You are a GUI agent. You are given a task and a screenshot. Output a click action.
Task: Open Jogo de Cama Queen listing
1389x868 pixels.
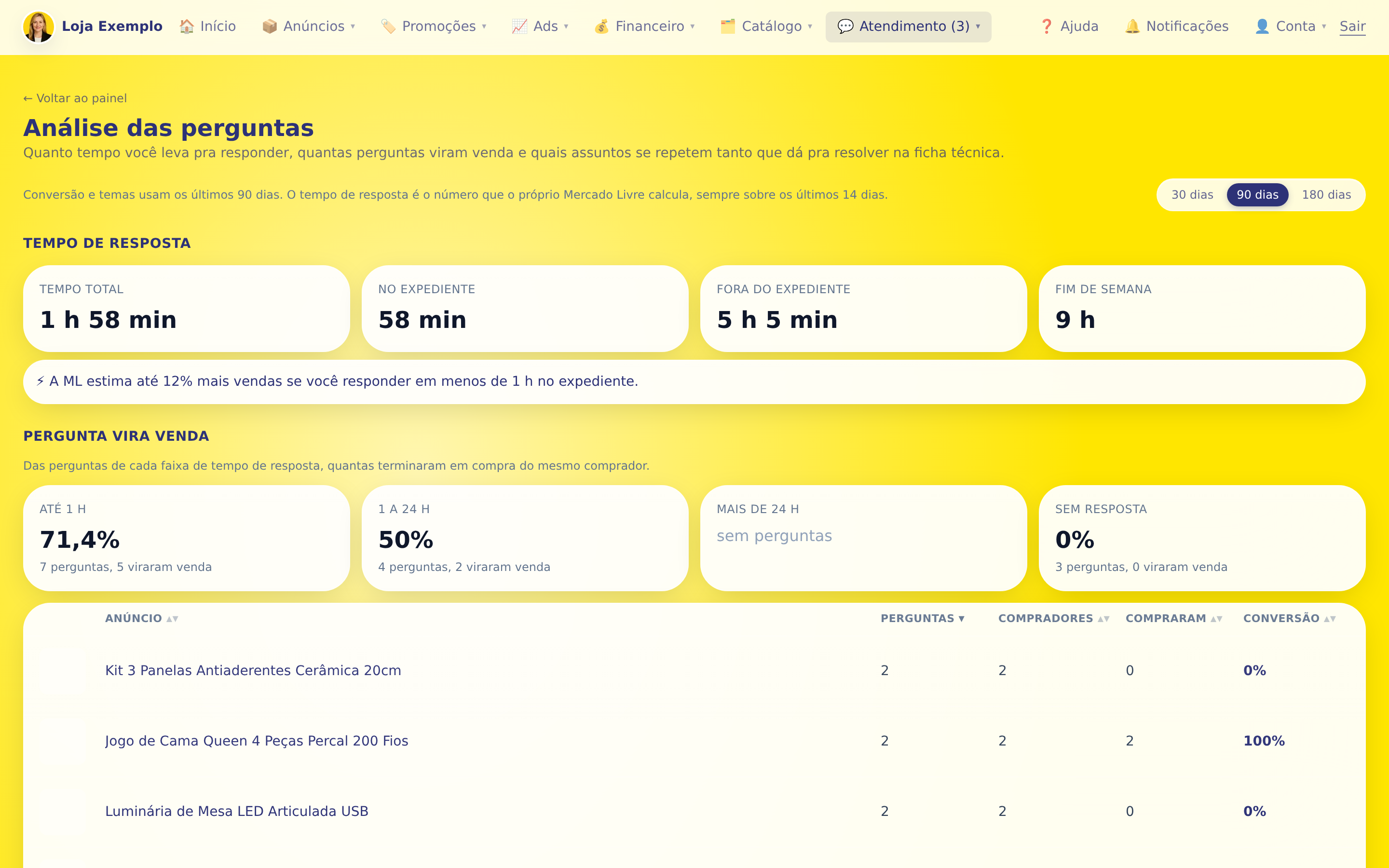257,741
